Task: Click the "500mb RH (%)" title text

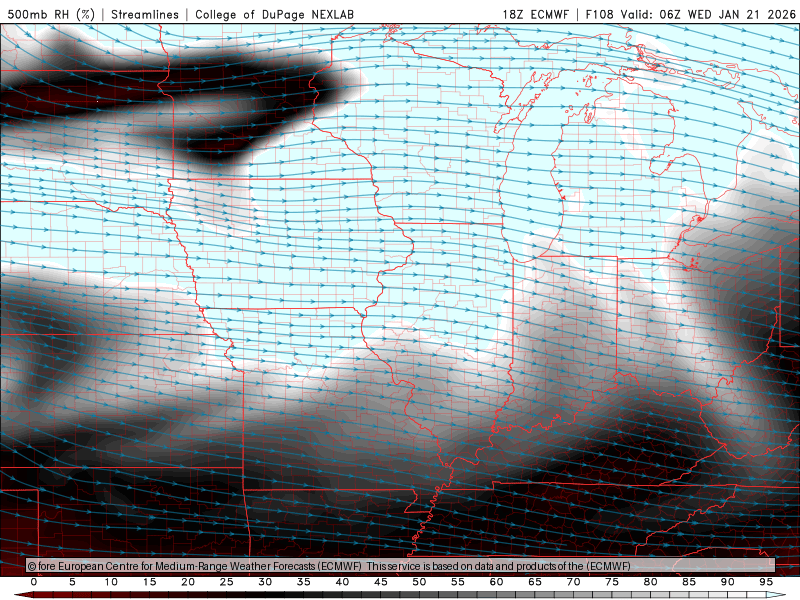Action: [51, 14]
